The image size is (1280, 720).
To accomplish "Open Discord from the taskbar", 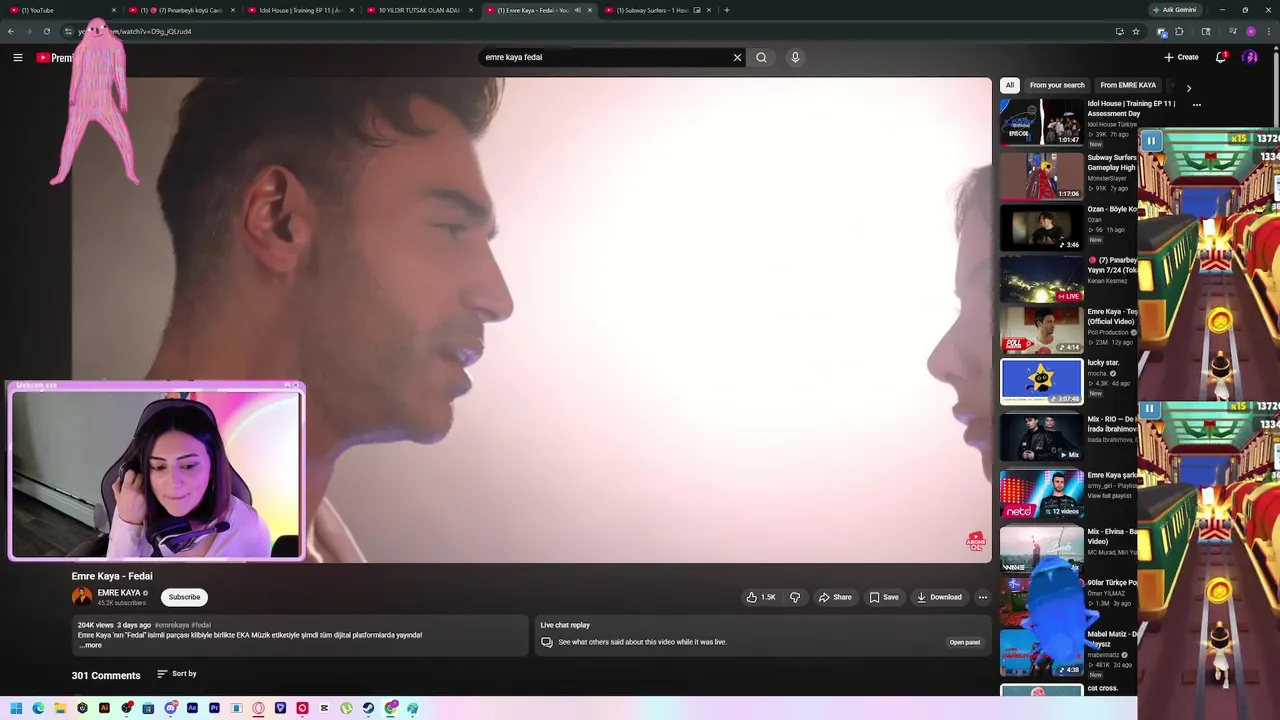I will coord(170,708).
